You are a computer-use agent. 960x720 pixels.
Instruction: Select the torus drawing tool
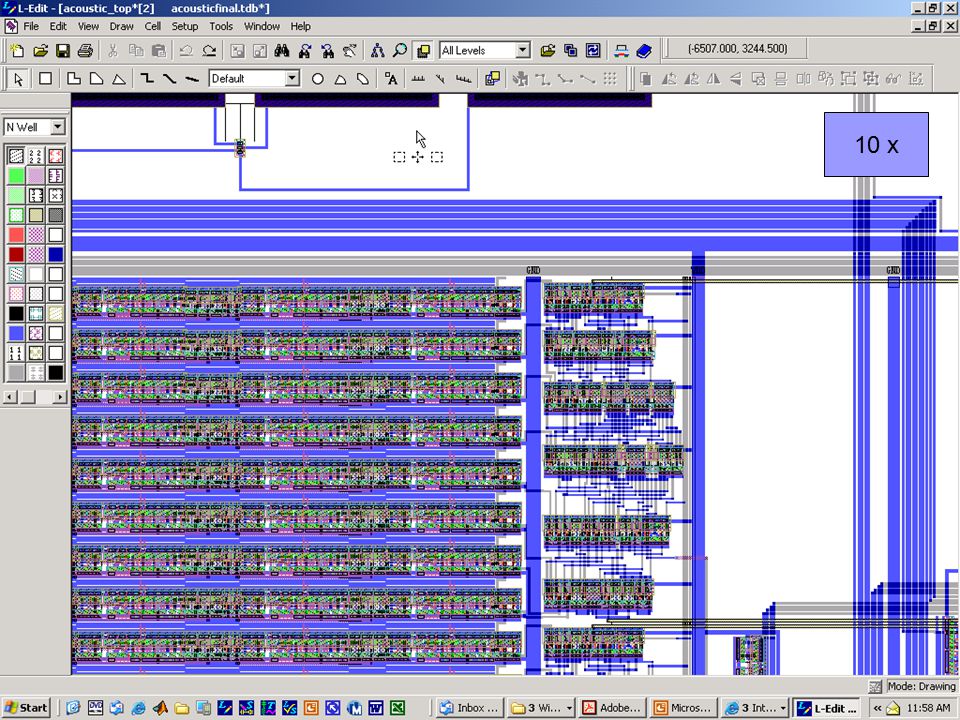(x=362, y=79)
